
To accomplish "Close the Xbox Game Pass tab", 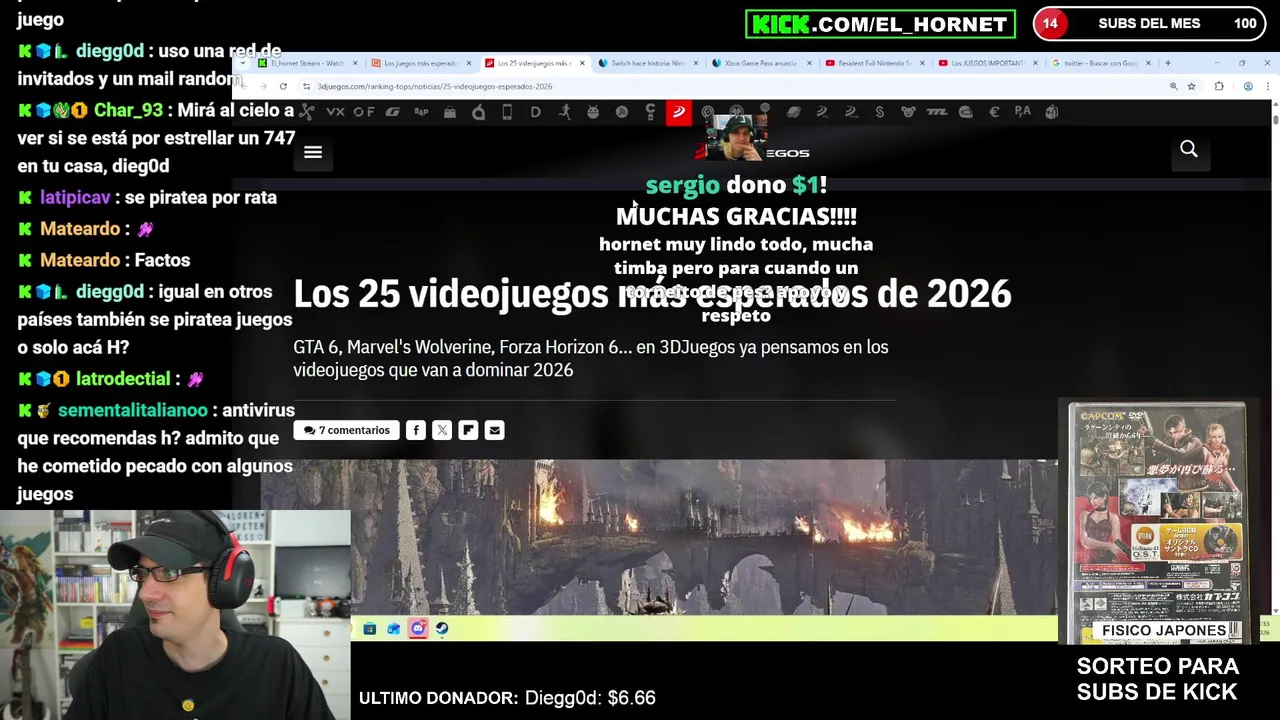I will point(808,63).
